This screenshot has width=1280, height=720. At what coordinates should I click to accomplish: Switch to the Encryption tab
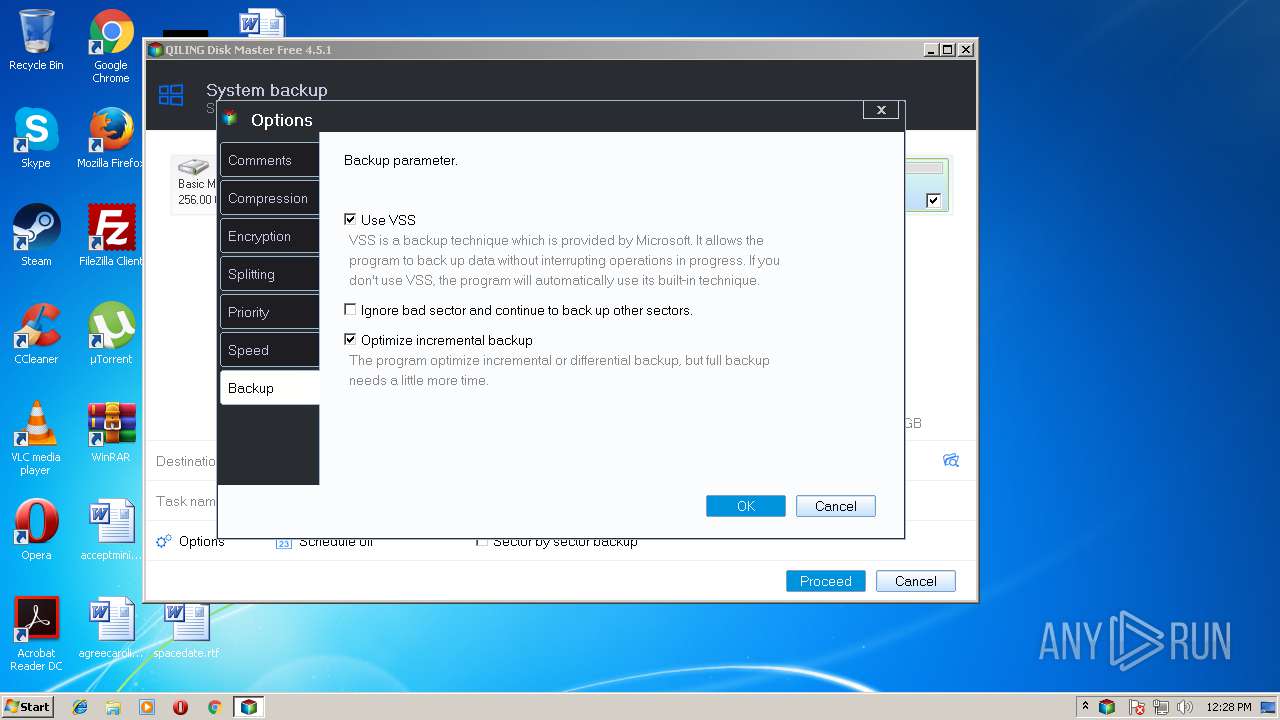click(x=269, y=236)
